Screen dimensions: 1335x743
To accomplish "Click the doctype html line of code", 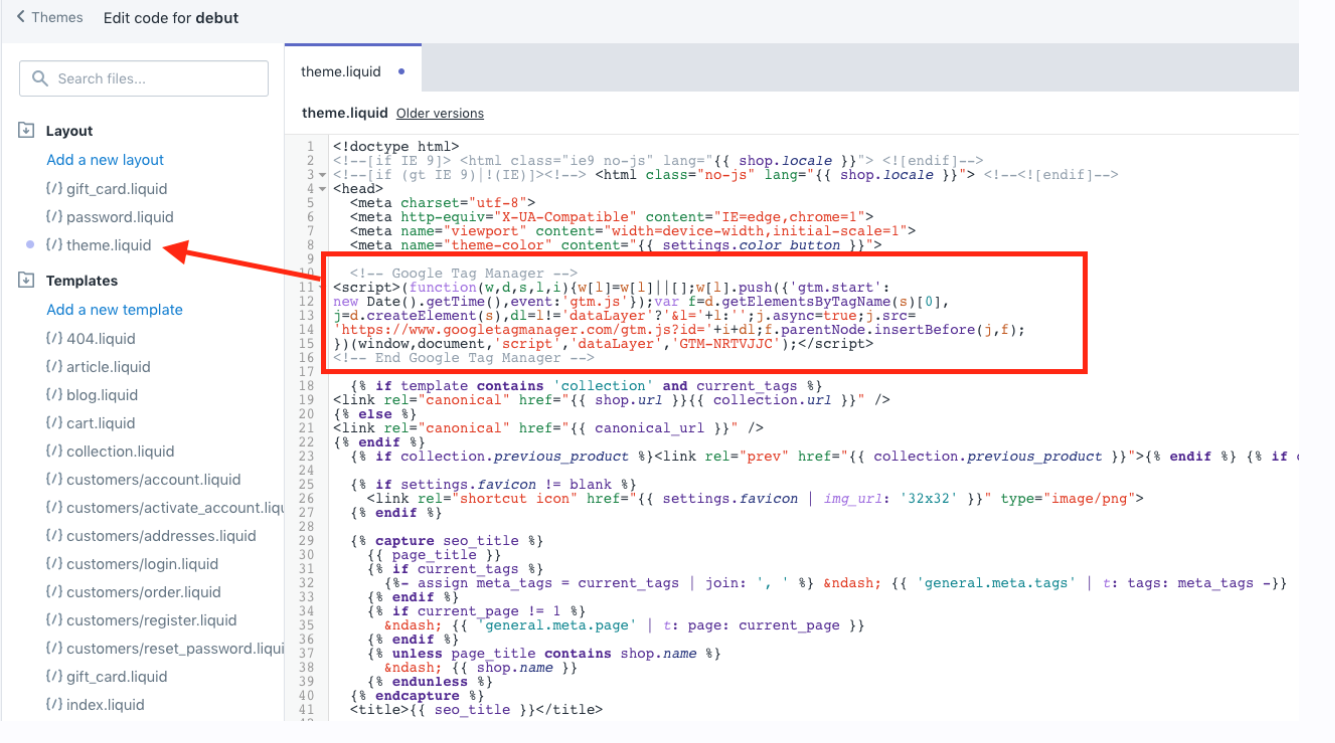I will [396, 146].
